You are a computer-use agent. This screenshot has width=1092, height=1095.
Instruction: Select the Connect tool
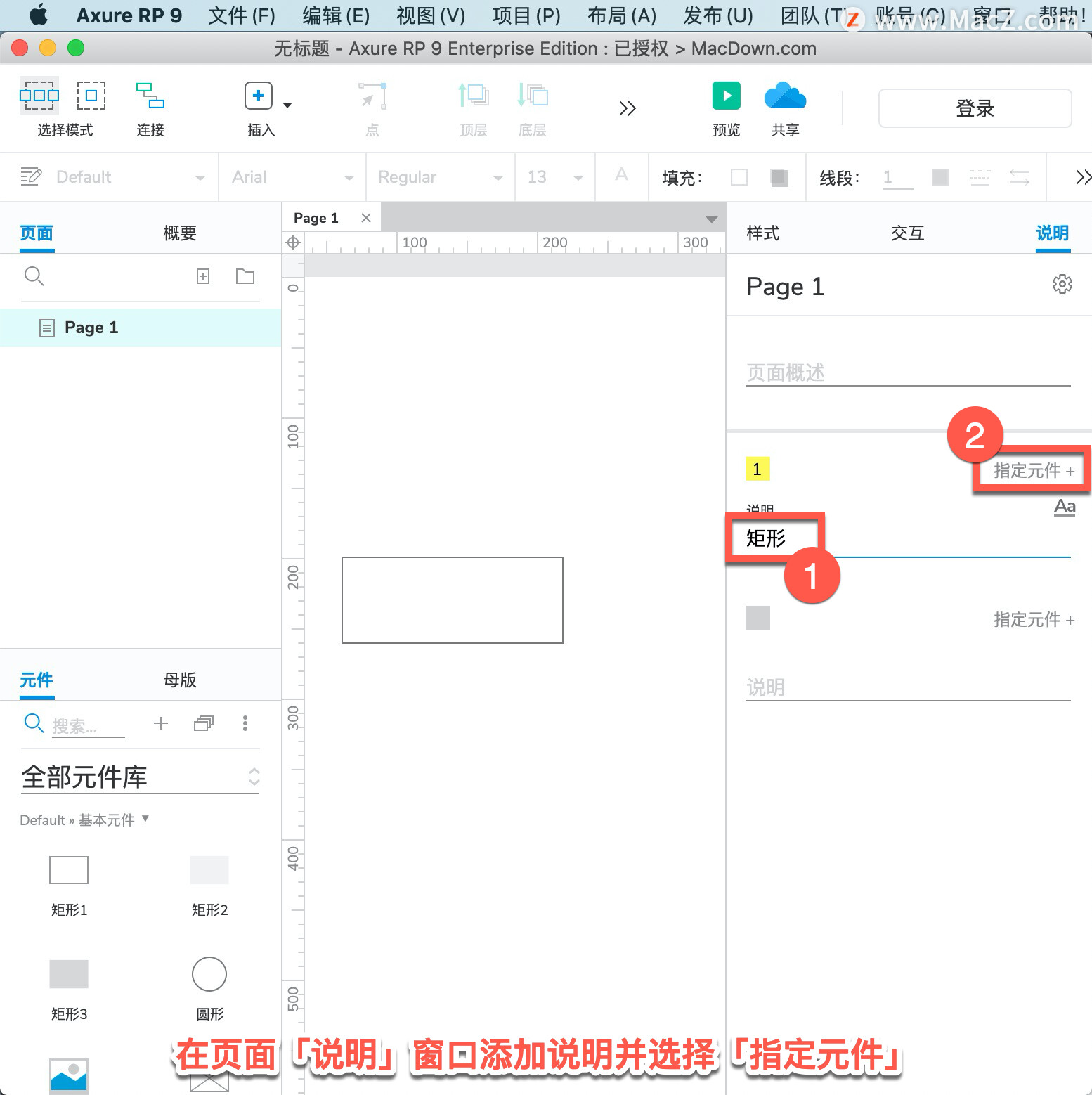(150, 96)
